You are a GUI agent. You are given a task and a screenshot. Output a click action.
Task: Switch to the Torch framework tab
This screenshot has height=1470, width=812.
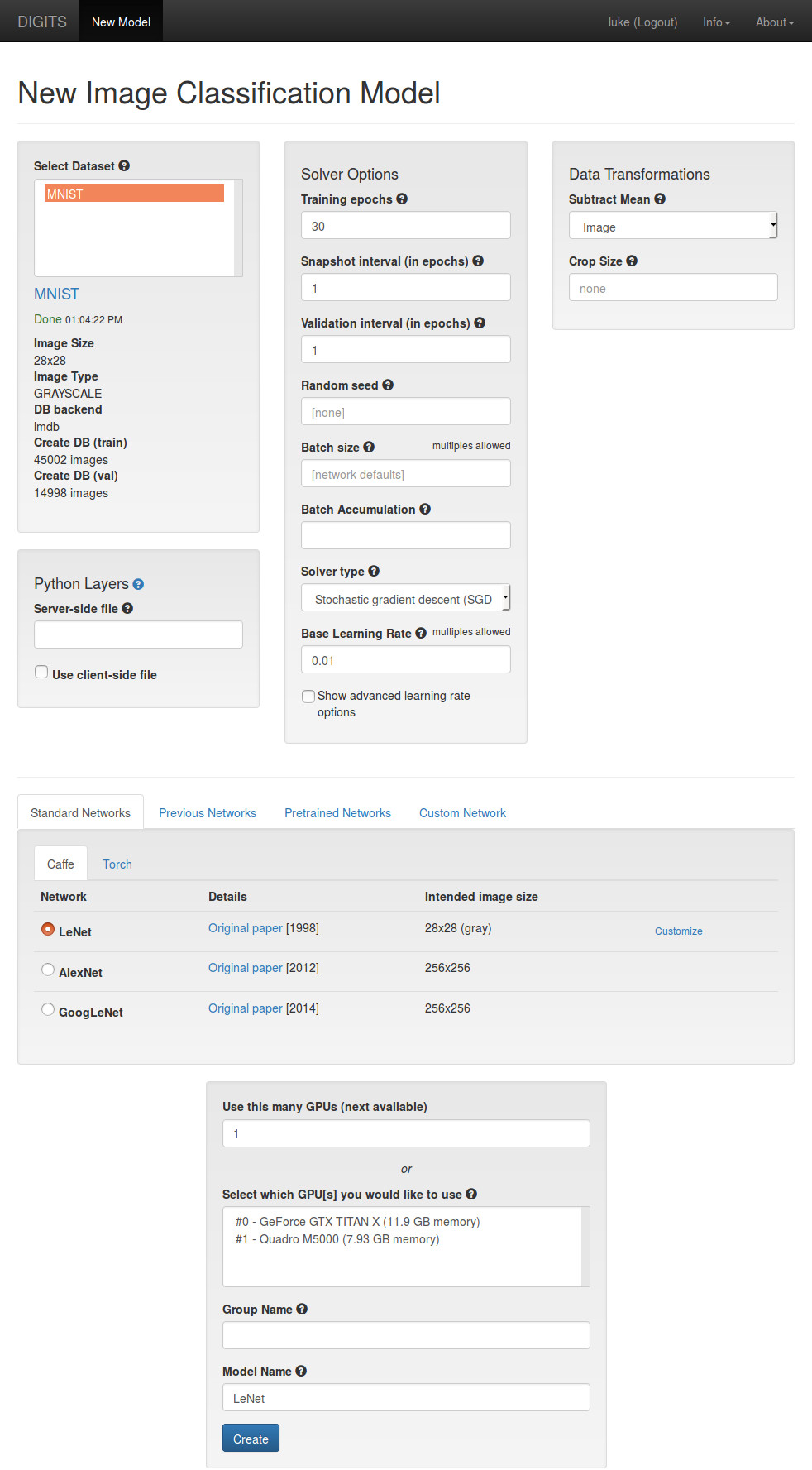pos(117,864)
